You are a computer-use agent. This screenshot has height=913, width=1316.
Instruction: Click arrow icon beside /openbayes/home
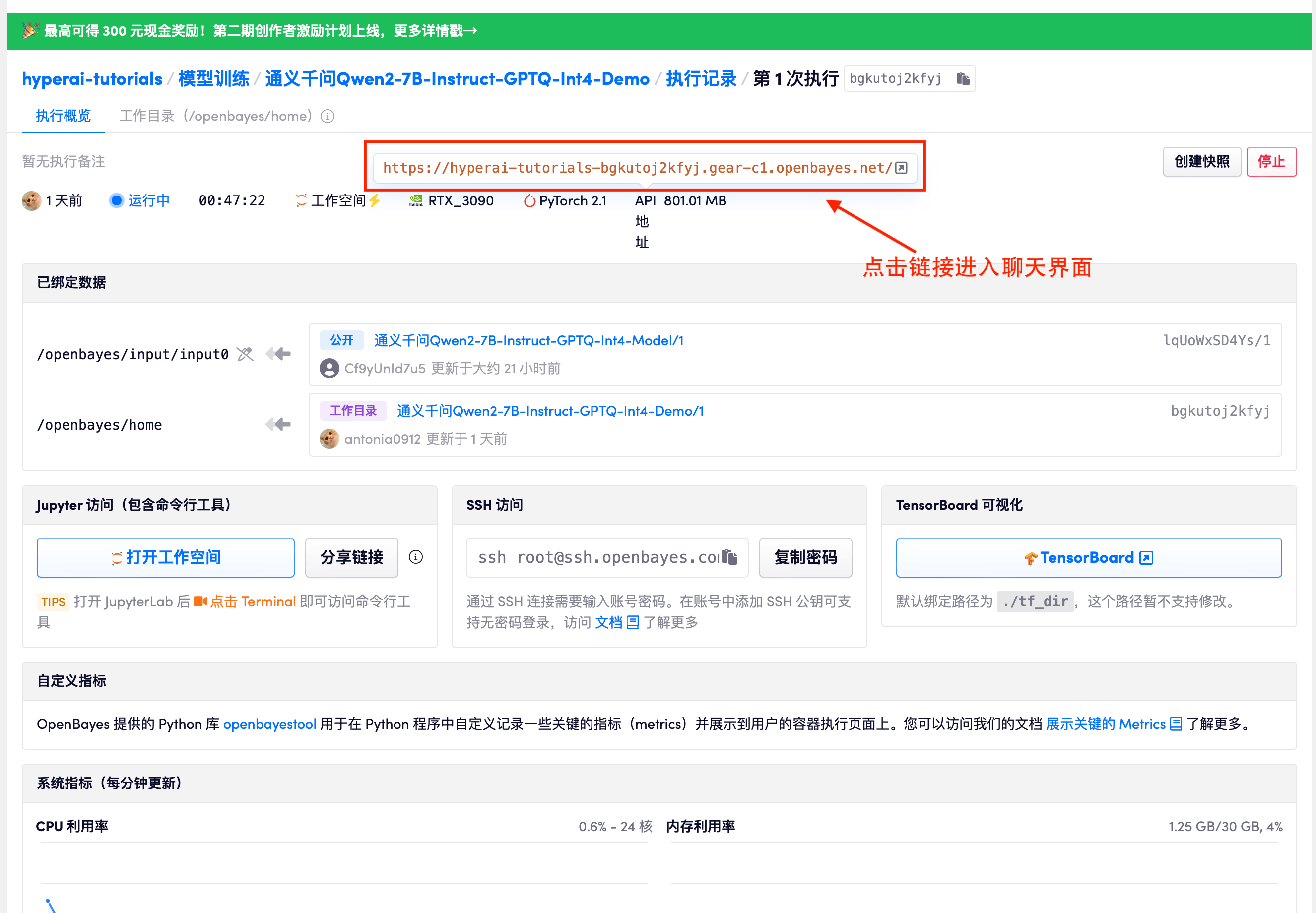(x=278, y=424)
